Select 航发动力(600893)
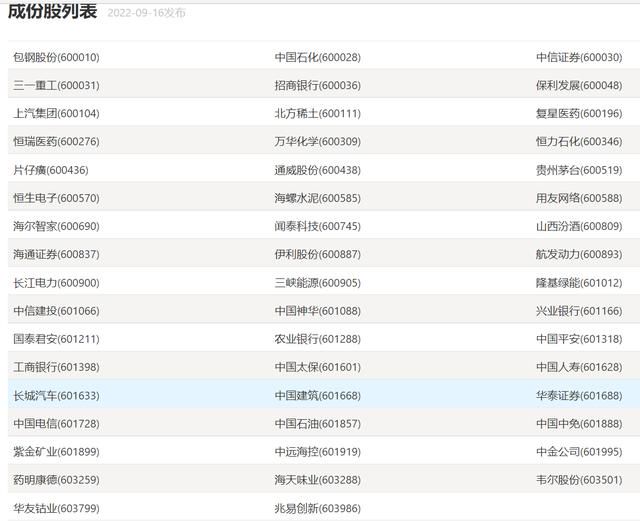Viewport: 640px width, 521px height. tap(579, 254)
